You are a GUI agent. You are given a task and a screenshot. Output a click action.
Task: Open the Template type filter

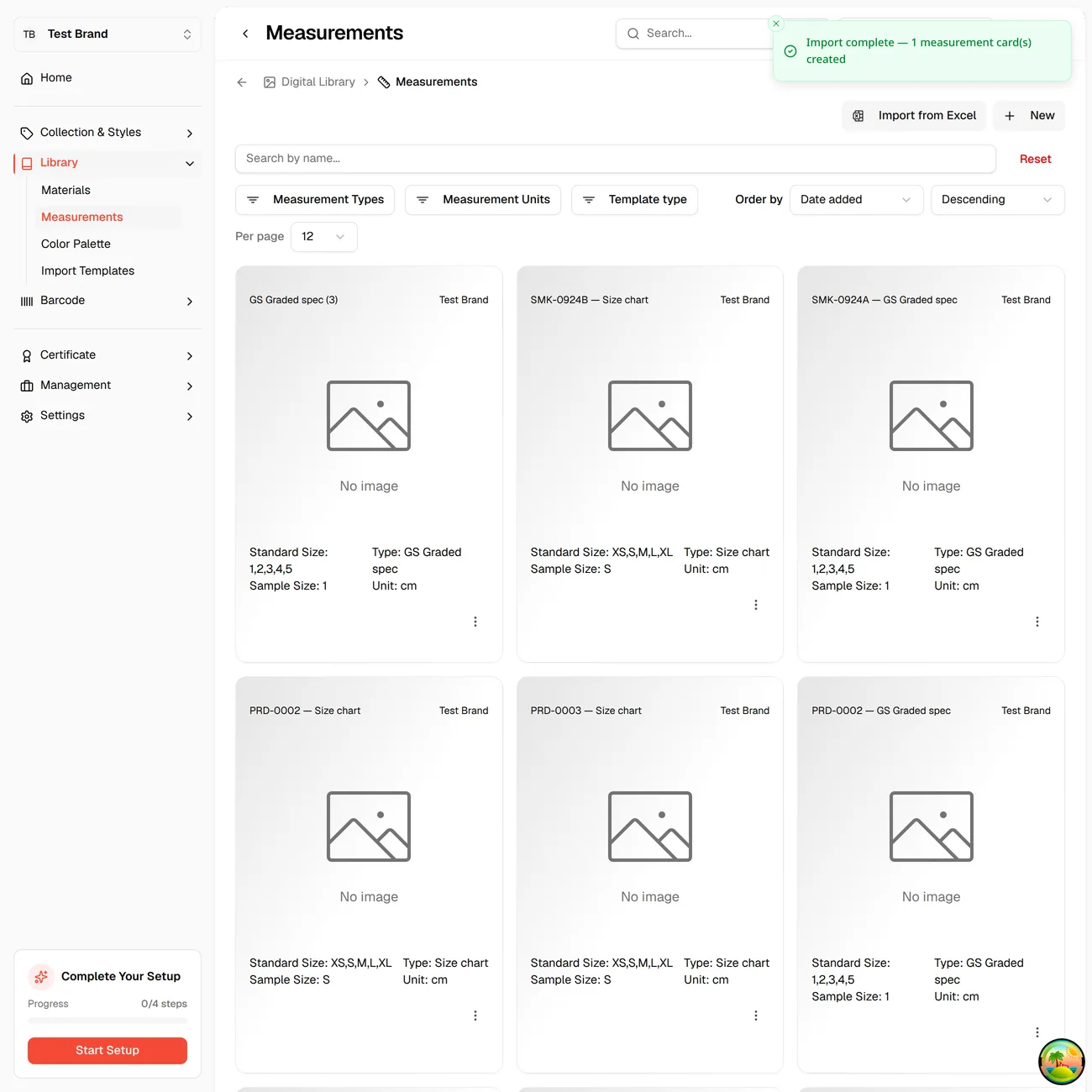[x=634, y=200]
